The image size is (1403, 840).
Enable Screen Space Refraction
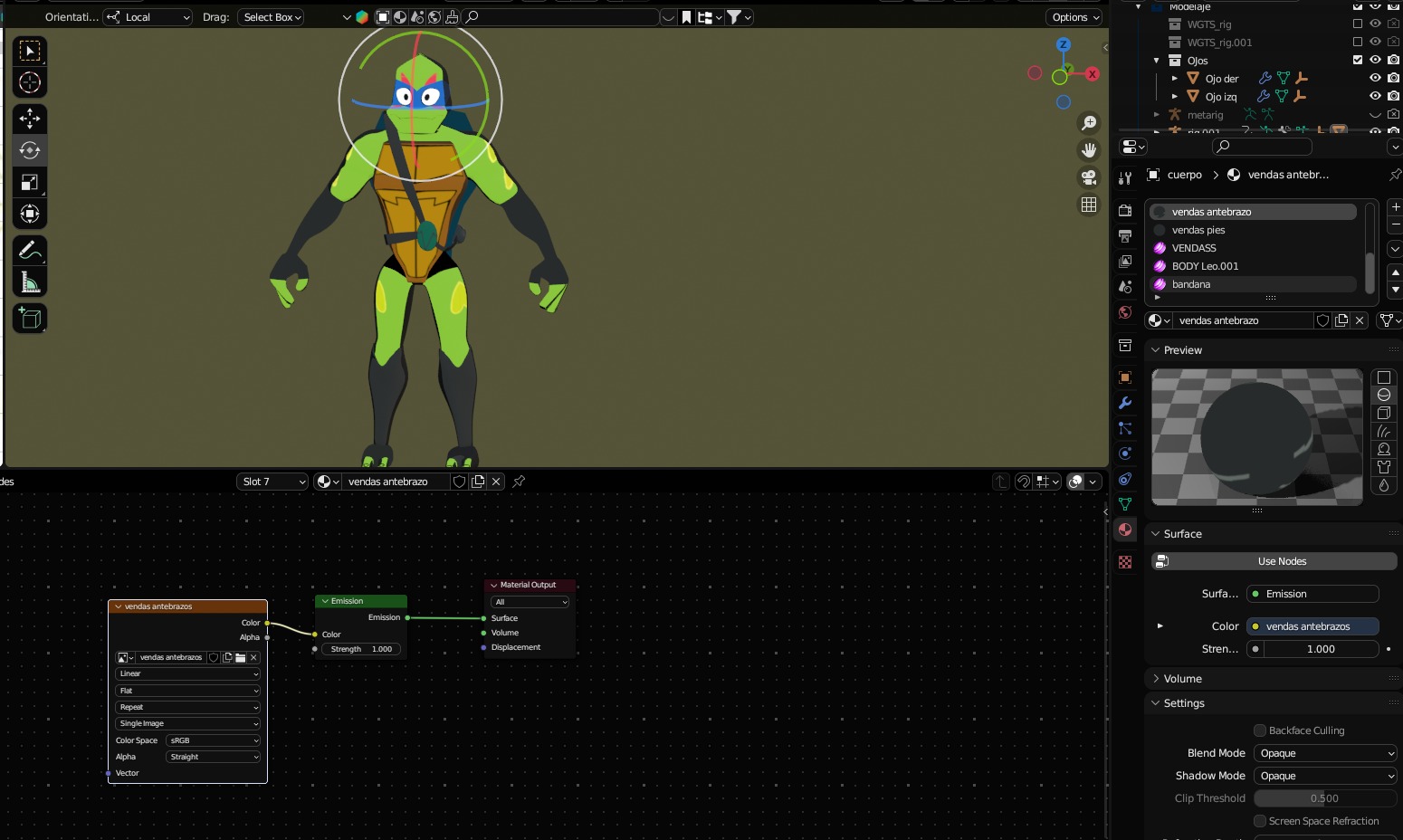tap(1260, 821)
